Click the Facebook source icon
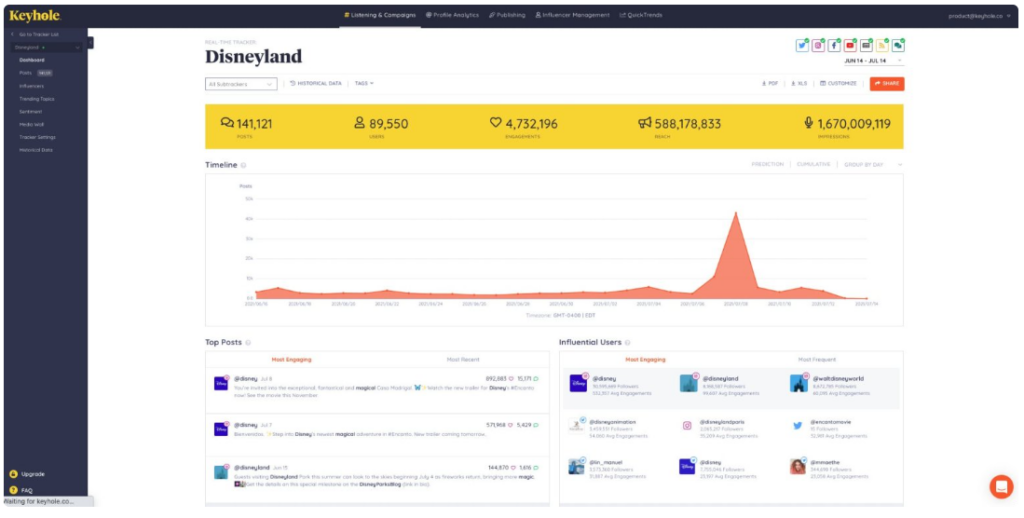 pos(834,46)
